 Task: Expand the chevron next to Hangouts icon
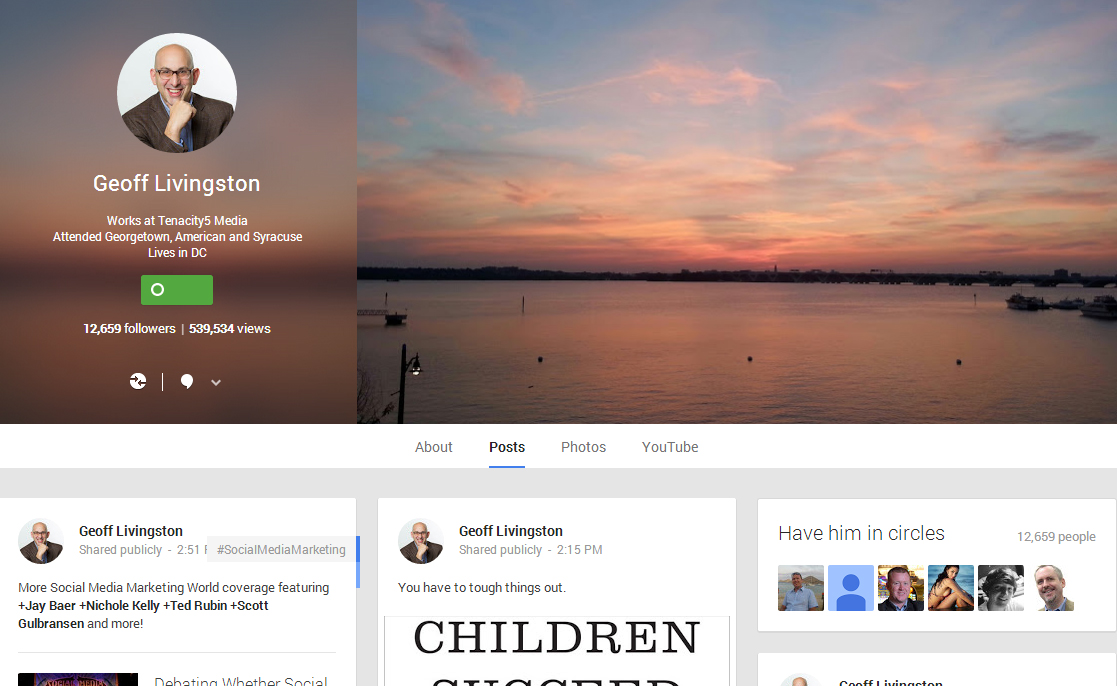[216, 382]
